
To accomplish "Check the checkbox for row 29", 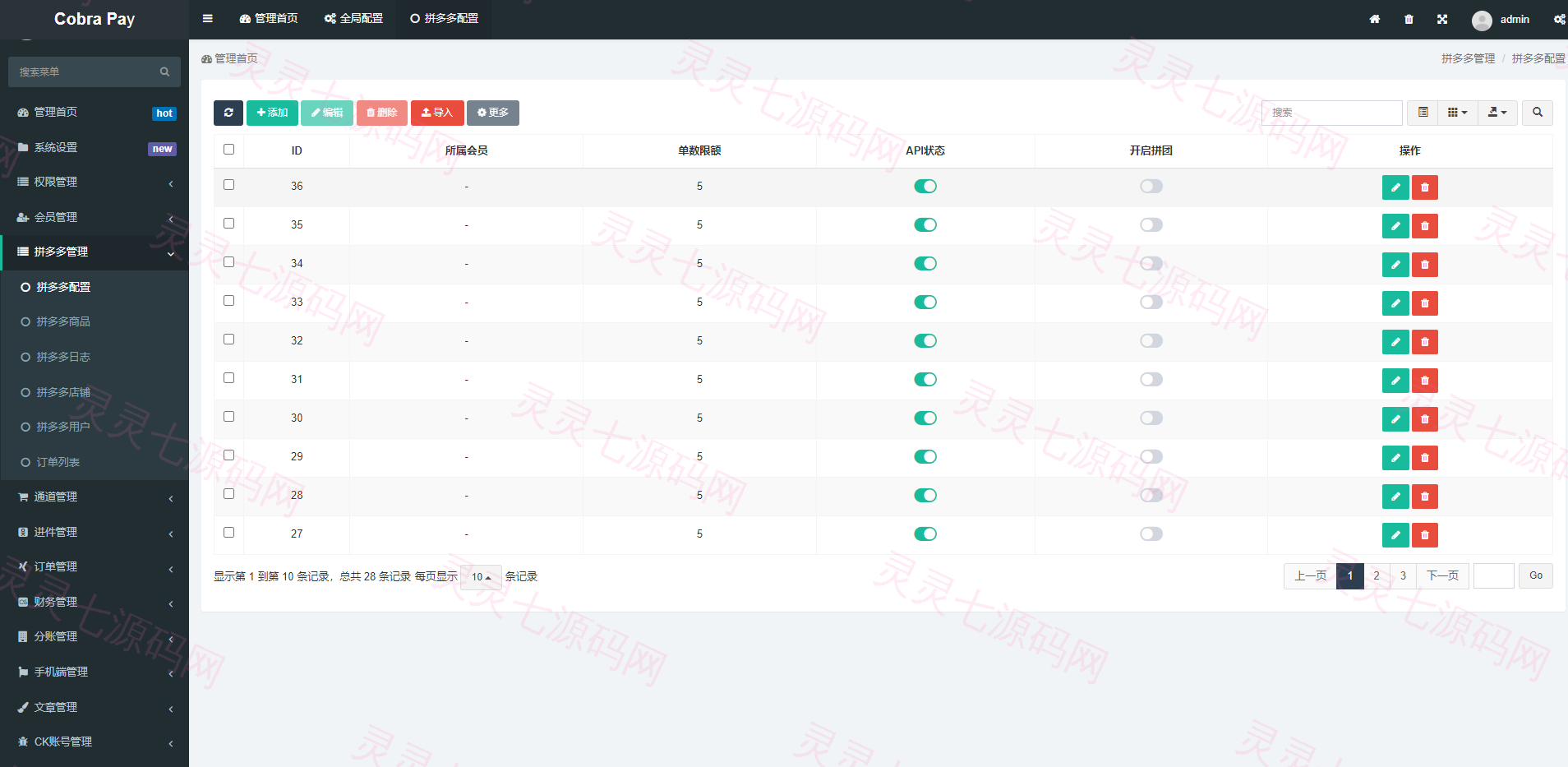I will coord(228,455).
